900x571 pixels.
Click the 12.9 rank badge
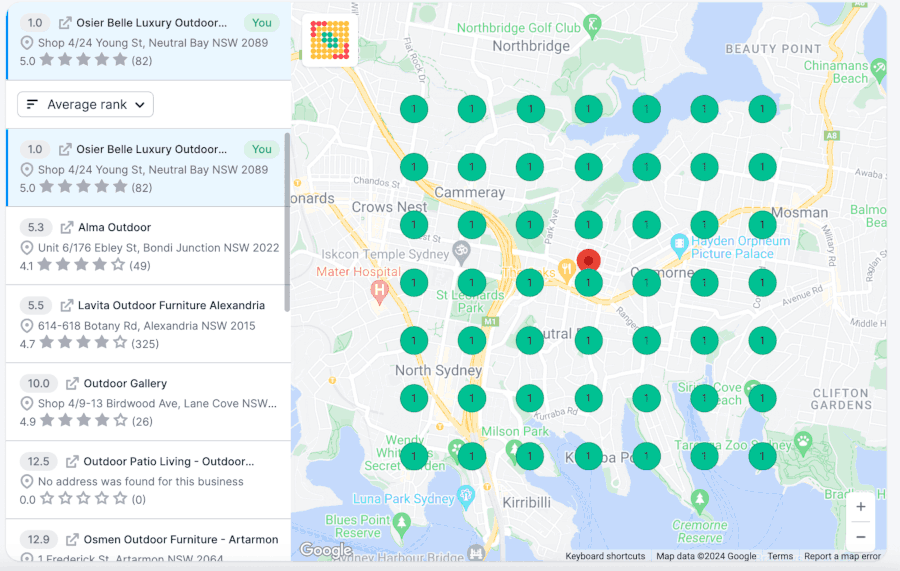38,539
